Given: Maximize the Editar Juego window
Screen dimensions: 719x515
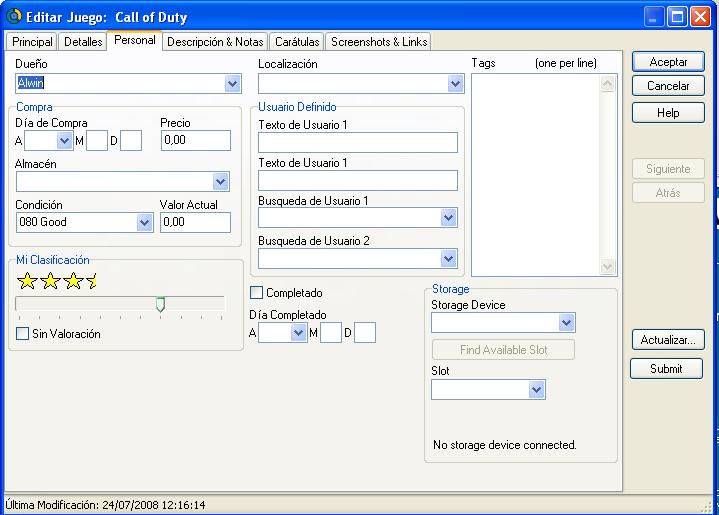Looking at the screenshot, I should coord(677,17).
